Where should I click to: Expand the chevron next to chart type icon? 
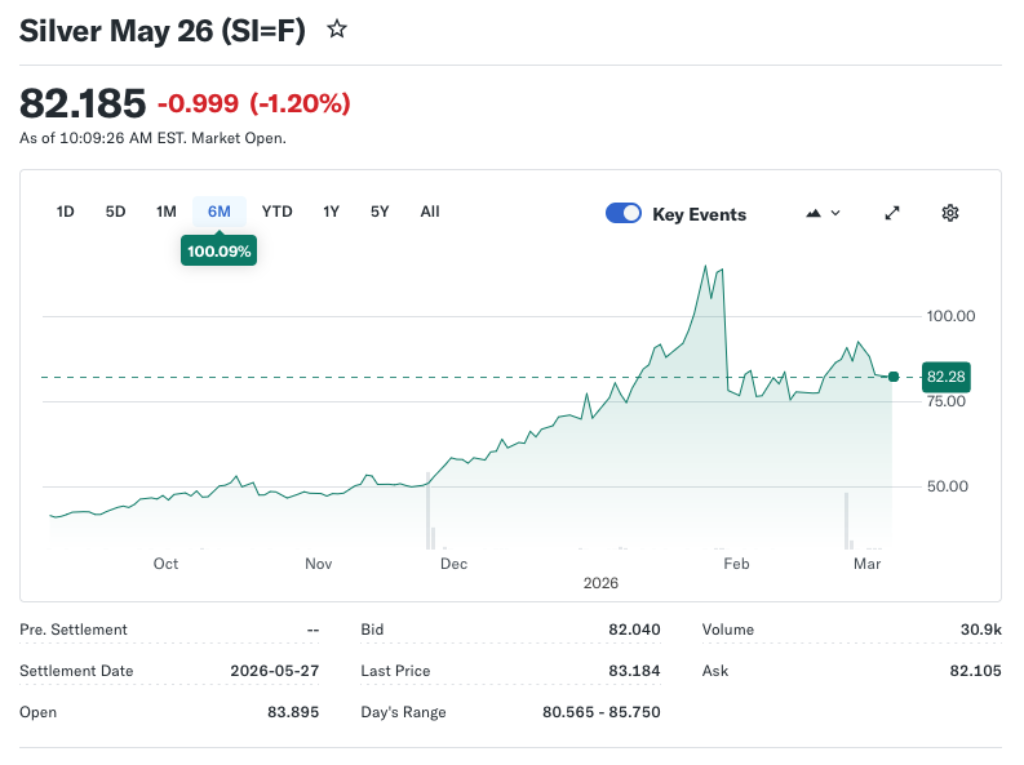836,213
